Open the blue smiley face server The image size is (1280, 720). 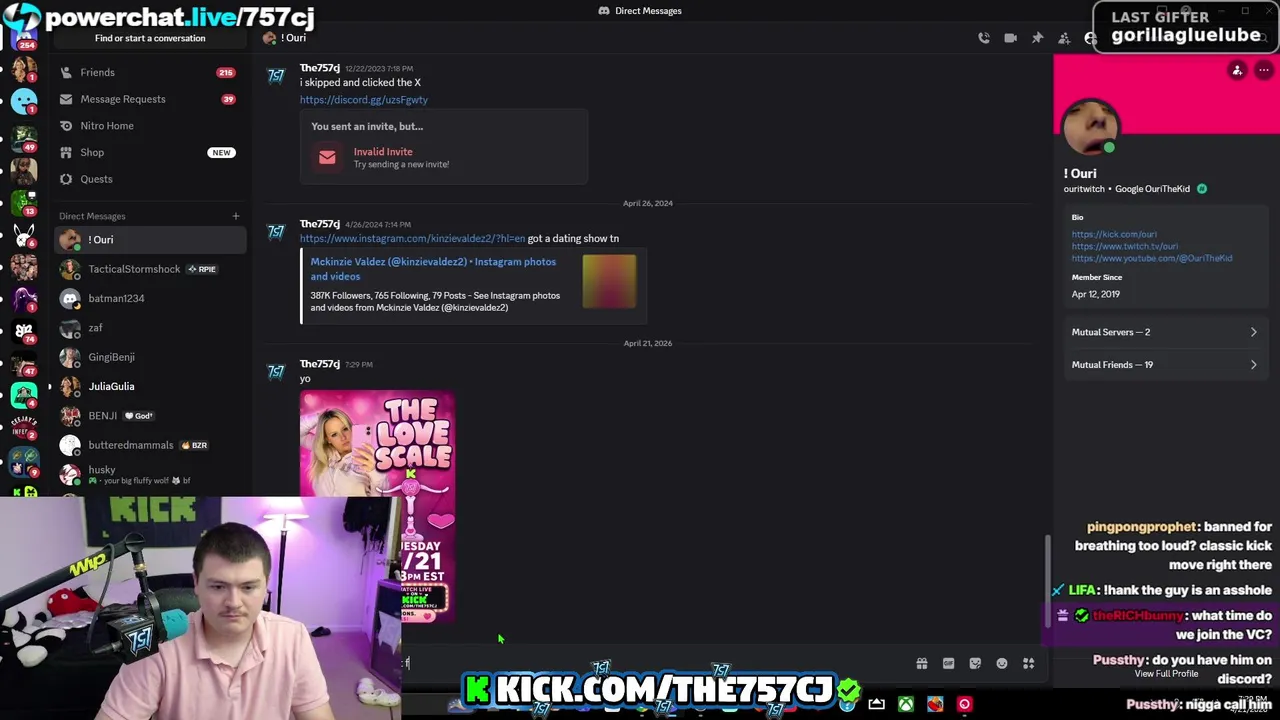[x=24, y=102]
